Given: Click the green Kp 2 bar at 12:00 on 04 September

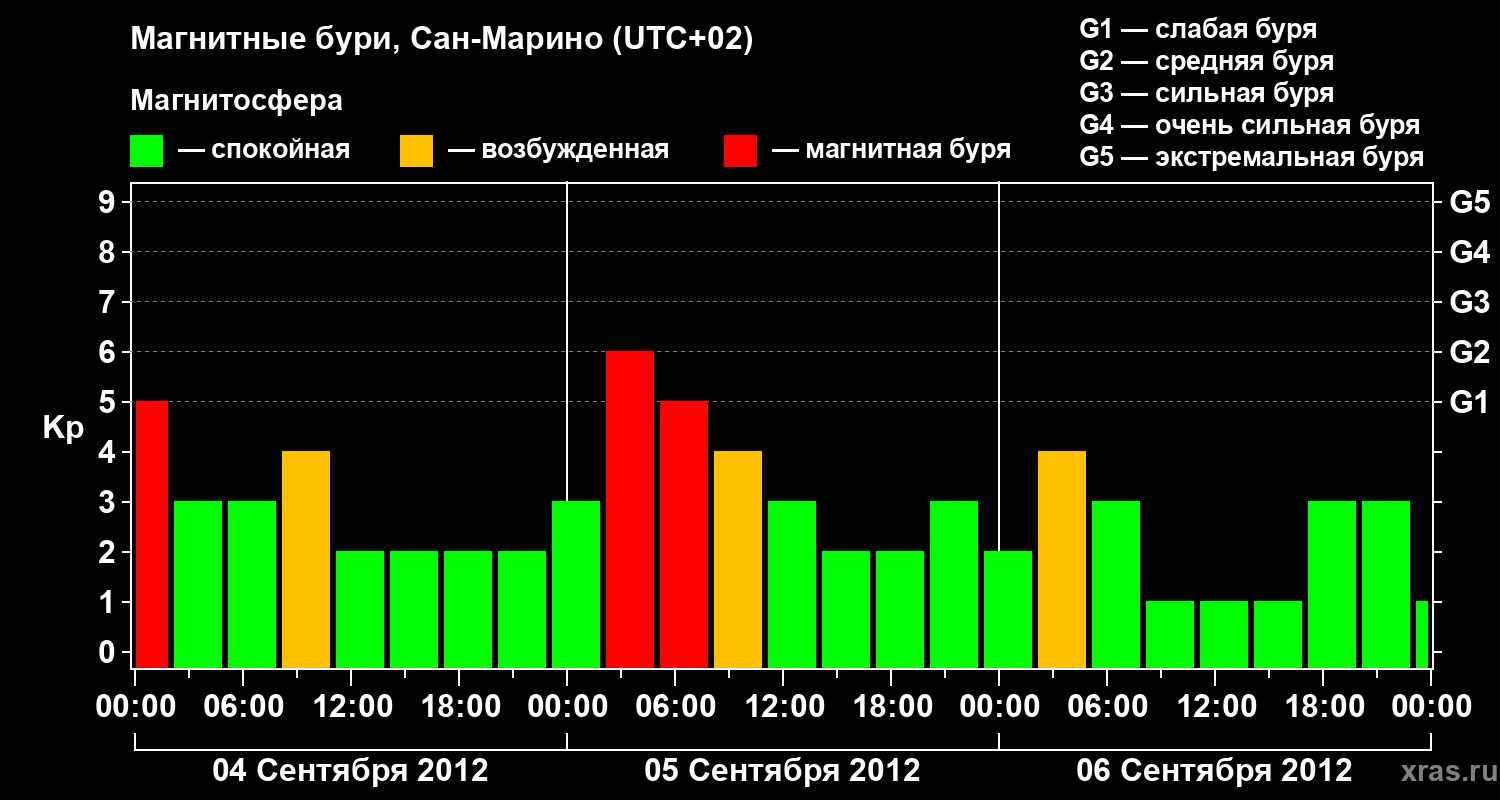Looking at the screenshot, I should 360,610.
